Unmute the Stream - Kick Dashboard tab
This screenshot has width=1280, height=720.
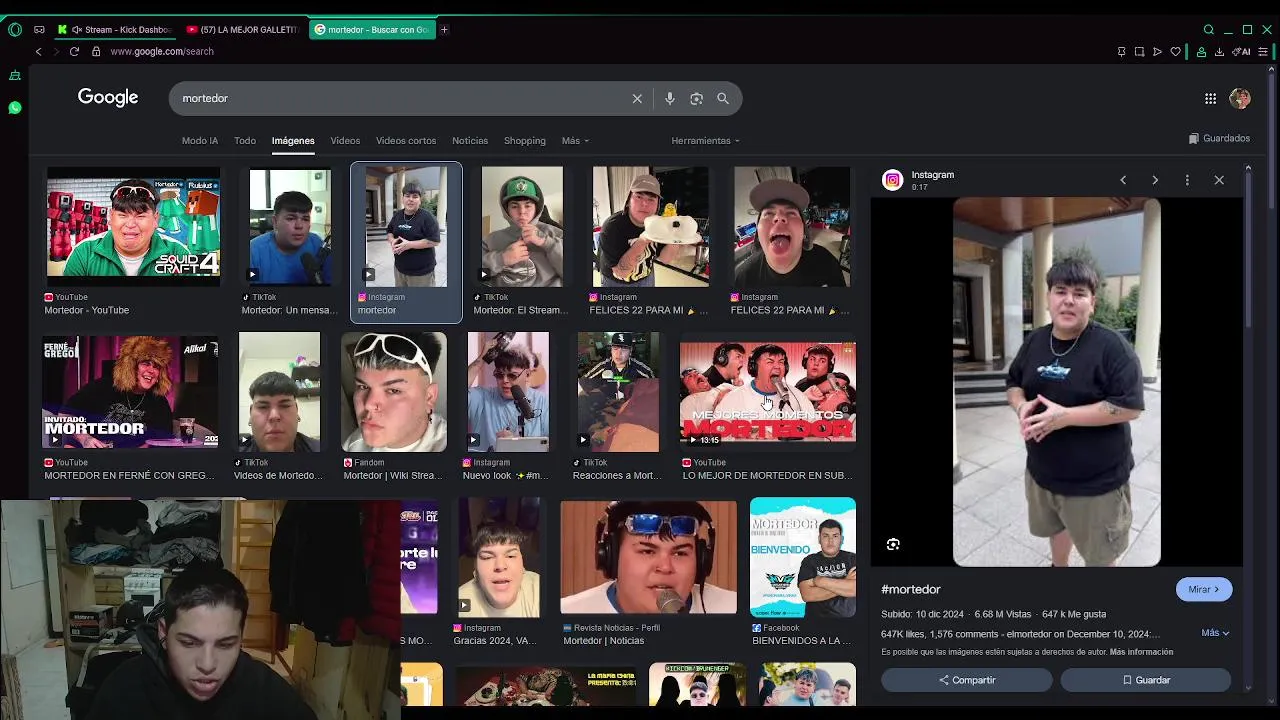pyautogui.click(x=77, y=30)
